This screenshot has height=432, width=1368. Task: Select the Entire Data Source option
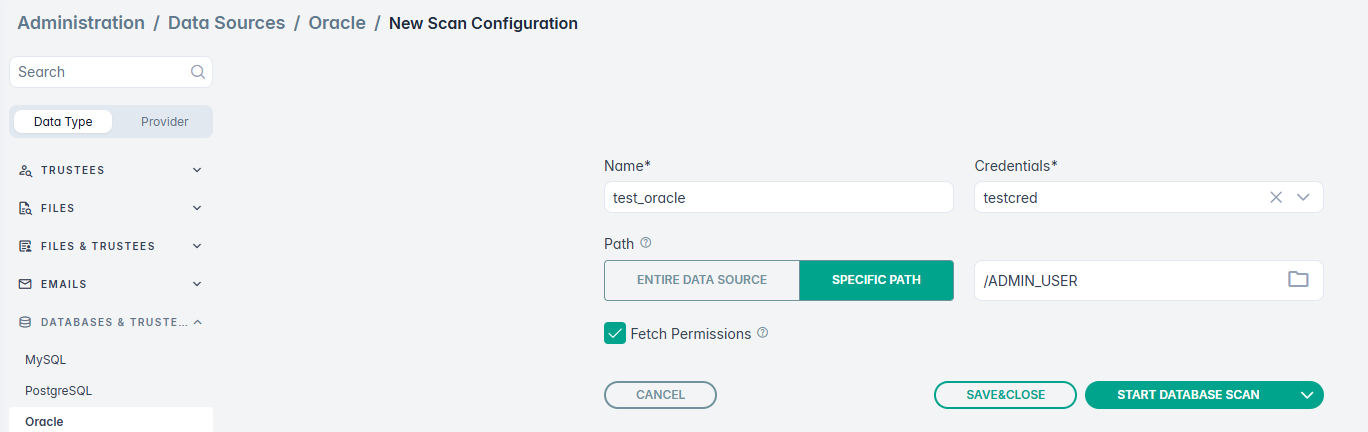point(701,280)
